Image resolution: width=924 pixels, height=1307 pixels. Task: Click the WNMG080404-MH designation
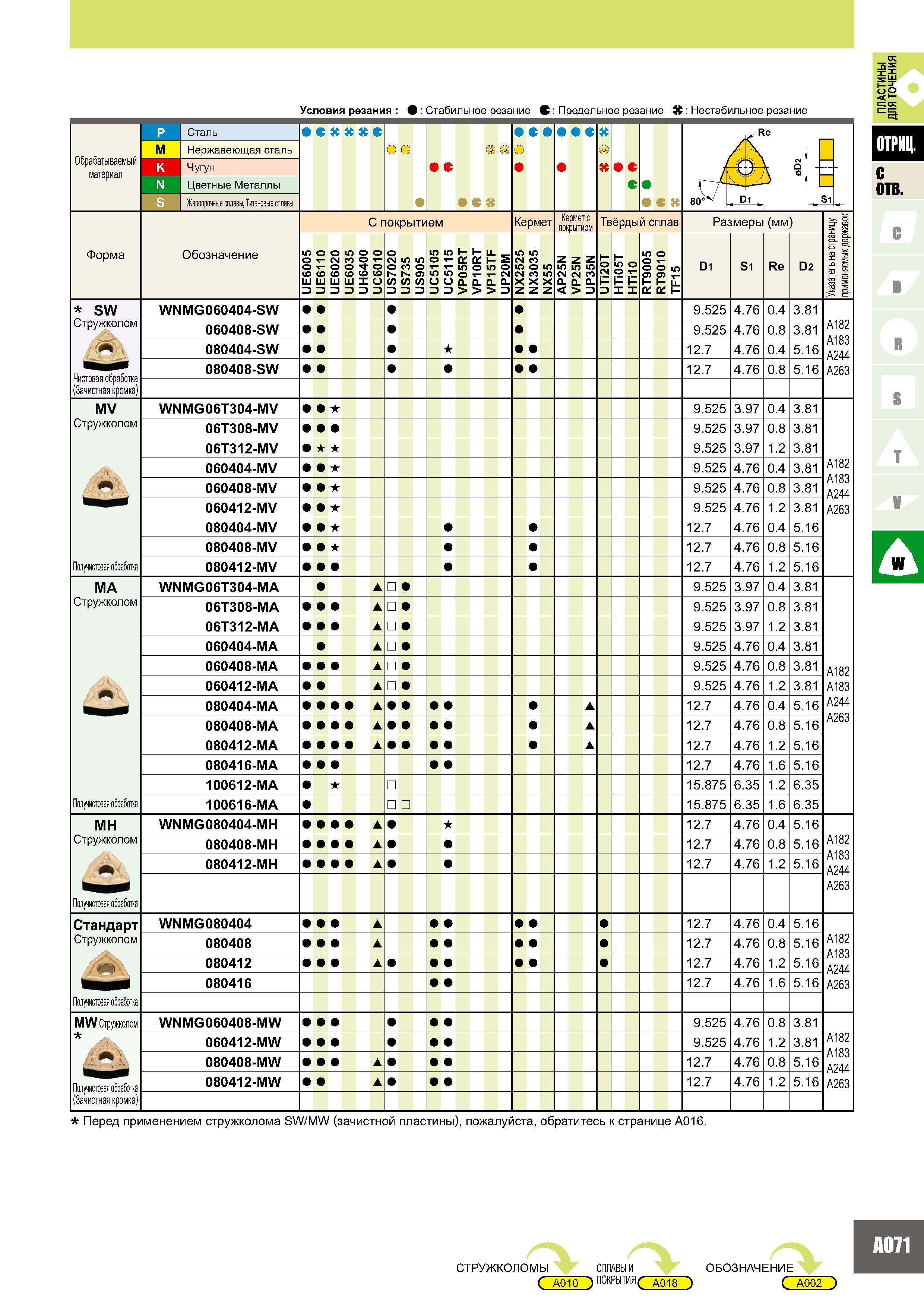[219, 824]
